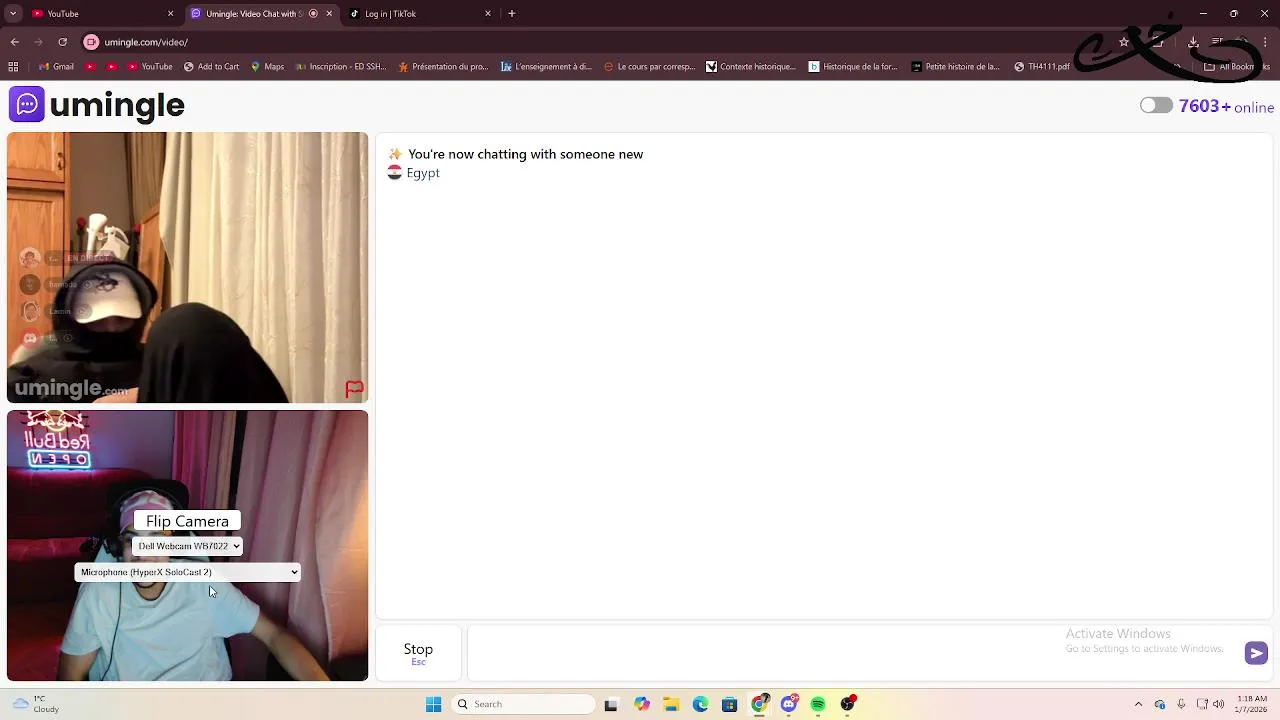
Task: Open TH4111.pdf bookmark
Action: pyautogui.click(x=1042, y=67)
